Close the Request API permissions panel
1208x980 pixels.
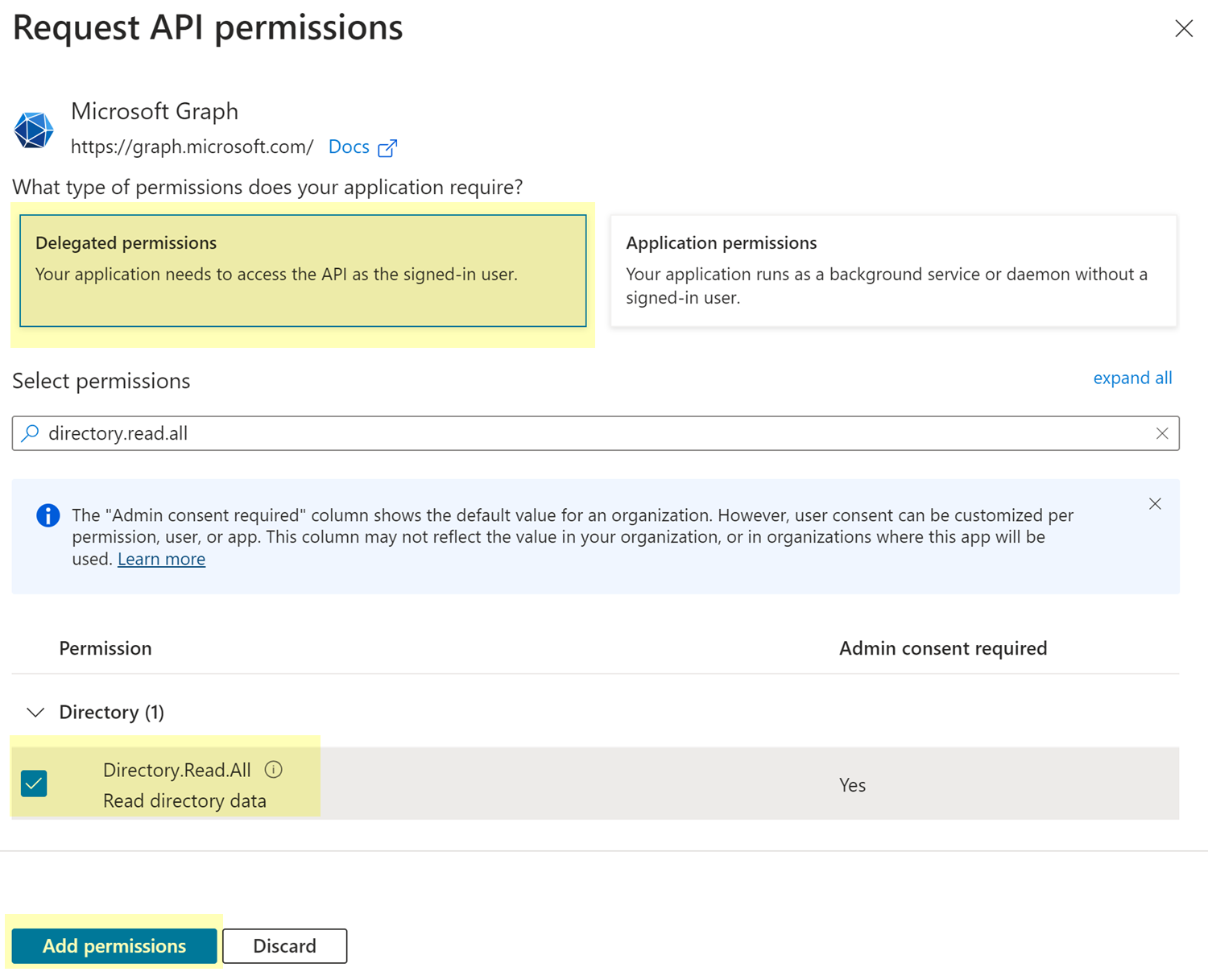[x=1183, y=29]
